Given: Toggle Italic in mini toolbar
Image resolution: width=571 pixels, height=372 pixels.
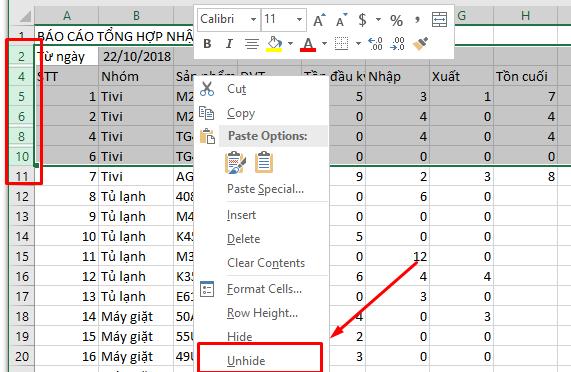Looking at the screenshot, I should pos(229,44).
